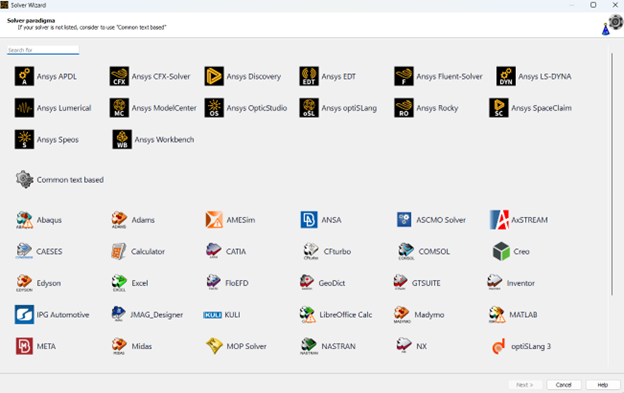This screenshot has height=393, width=624.
Task: Select the Ansys LS-DYNA icon
Action: pos(506,76)
